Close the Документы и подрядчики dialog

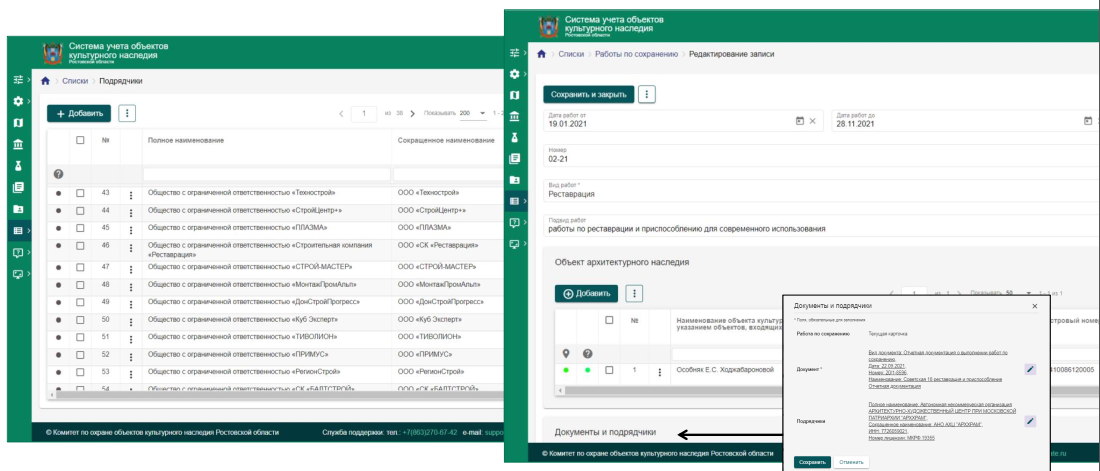[x=1034, y=306]
